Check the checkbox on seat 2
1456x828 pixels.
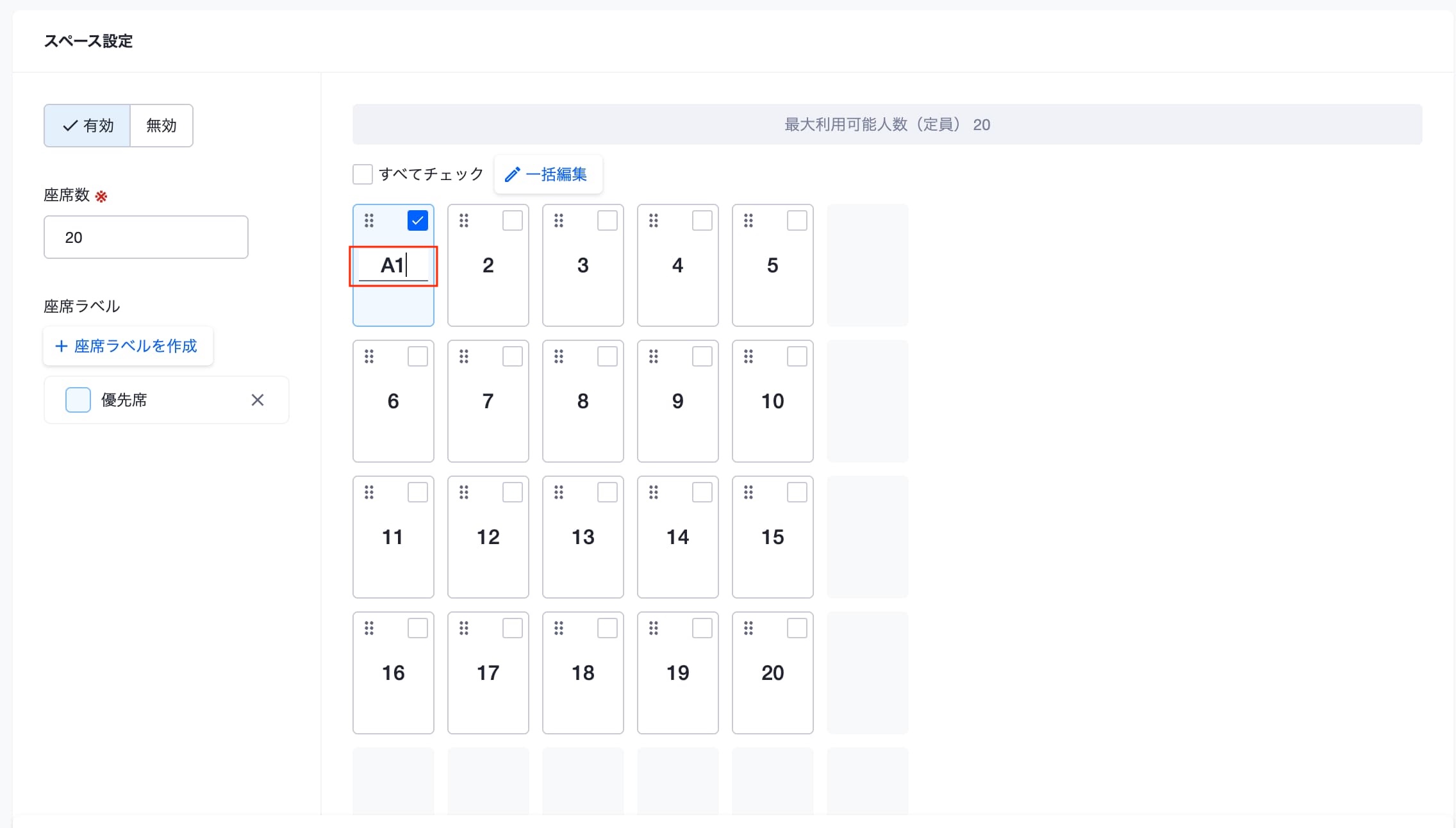click(513, 220)
